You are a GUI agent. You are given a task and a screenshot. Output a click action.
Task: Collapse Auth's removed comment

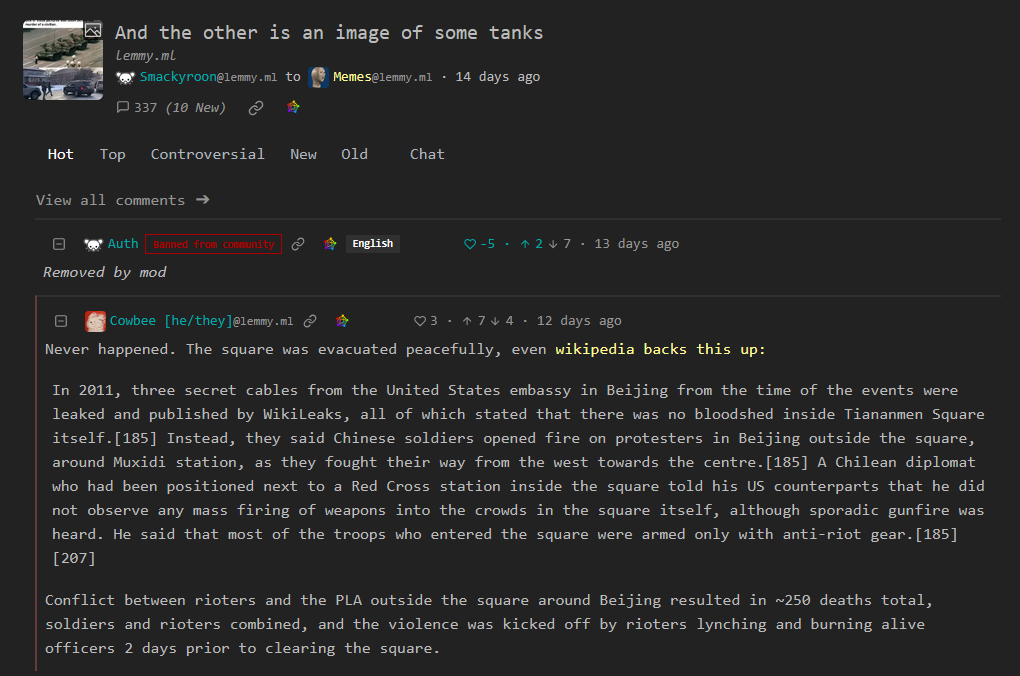click(x=59, y=244)
